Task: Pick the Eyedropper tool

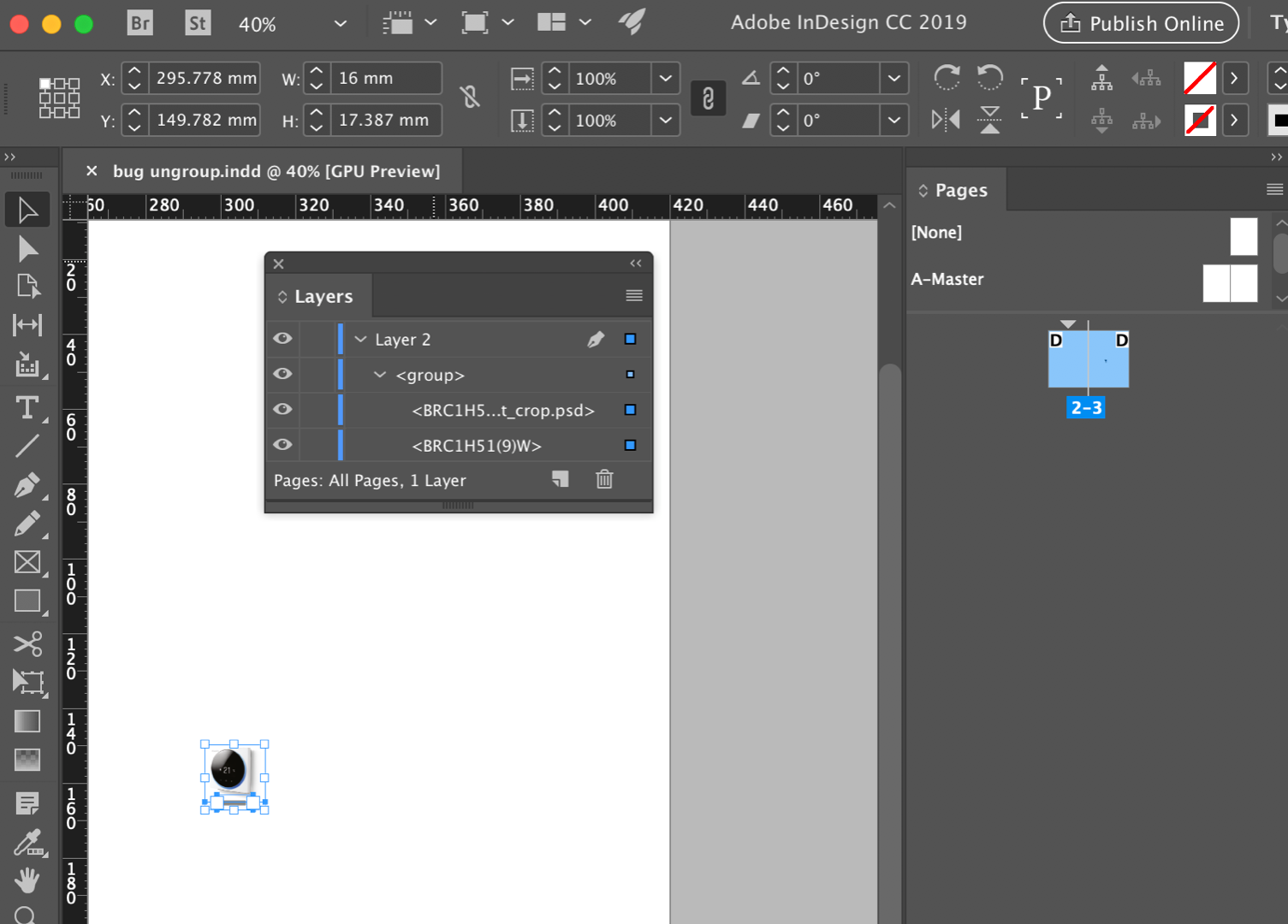Action: [28, 844]
